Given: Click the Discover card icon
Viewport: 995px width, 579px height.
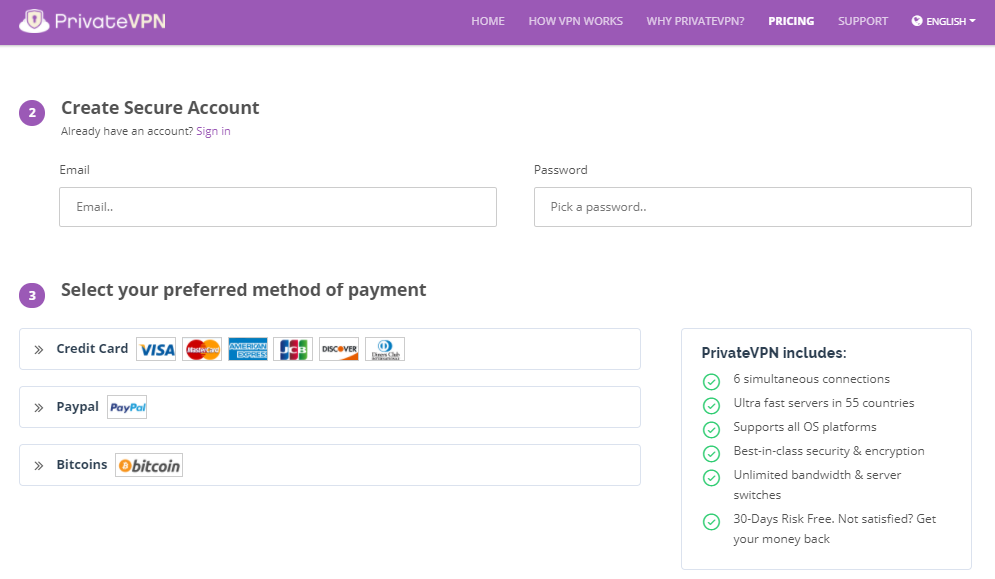Looking at the screenshot, I should coord(339,349).
